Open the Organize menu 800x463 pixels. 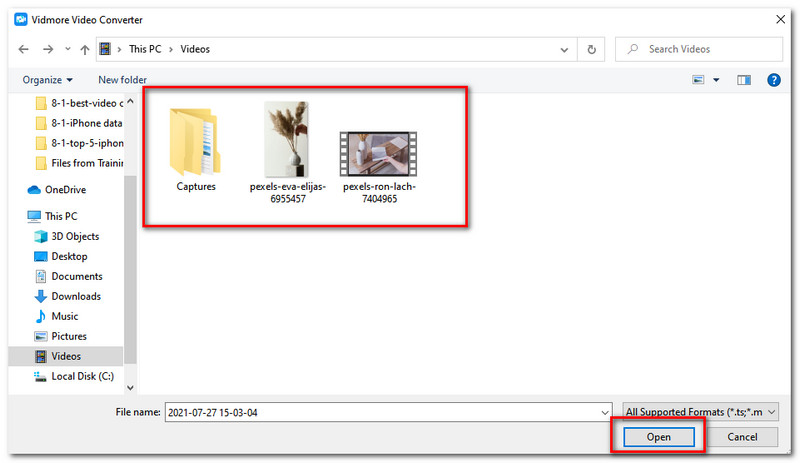(x=47, y=80)
